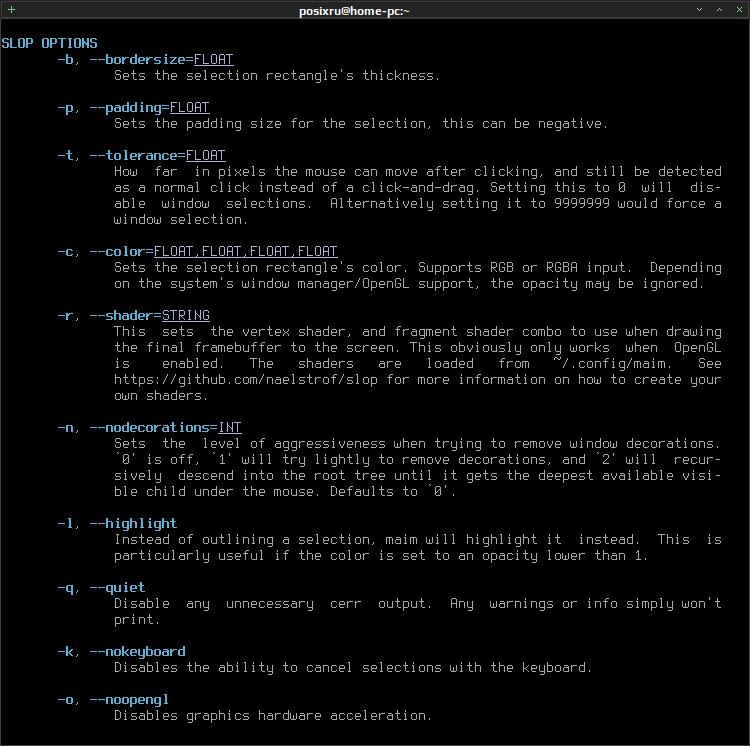This screenshot has width=750, height=746.
Task: Click the --quiet option
Action: 118,588
